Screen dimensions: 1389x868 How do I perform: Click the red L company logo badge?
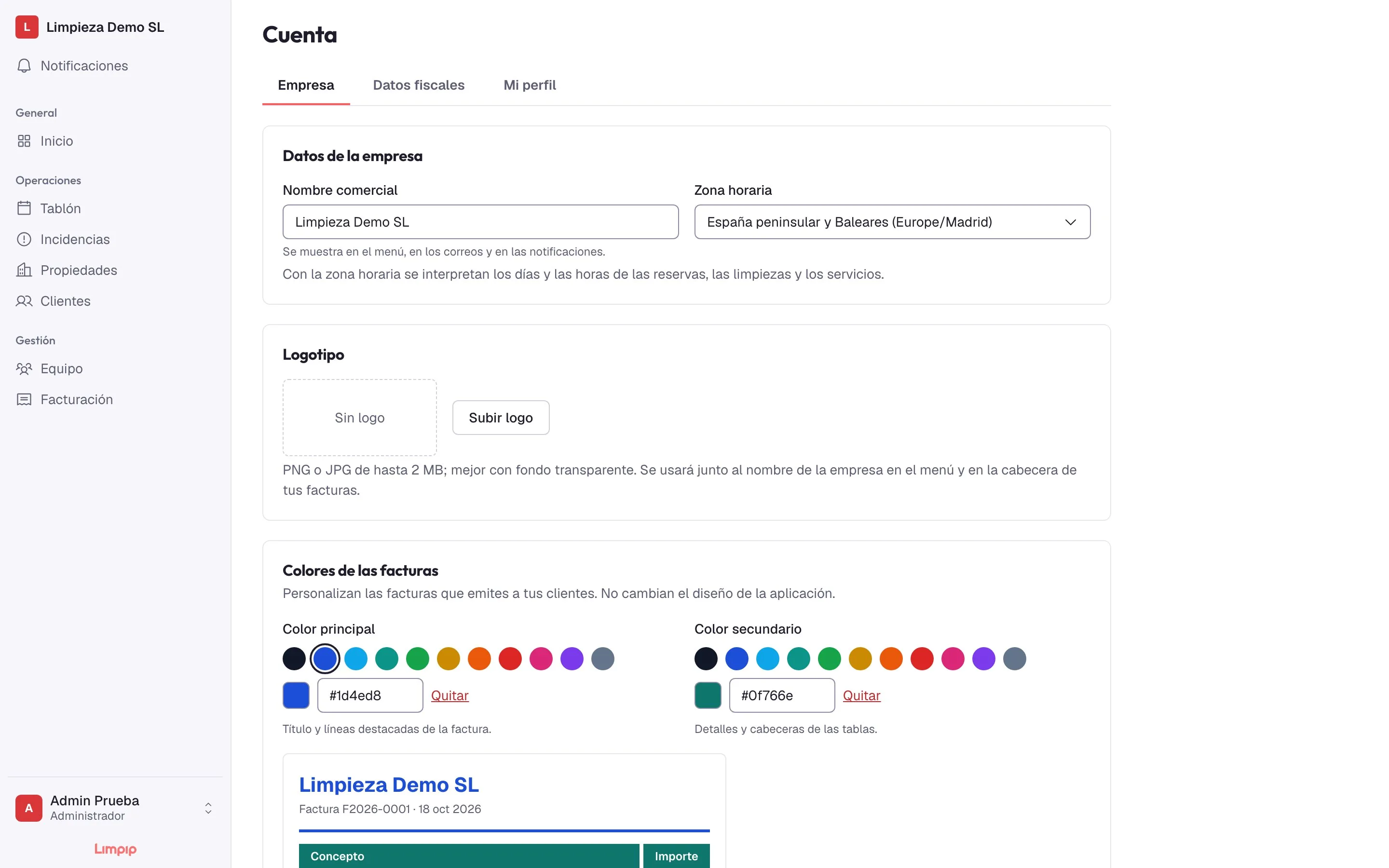[27, 27]
